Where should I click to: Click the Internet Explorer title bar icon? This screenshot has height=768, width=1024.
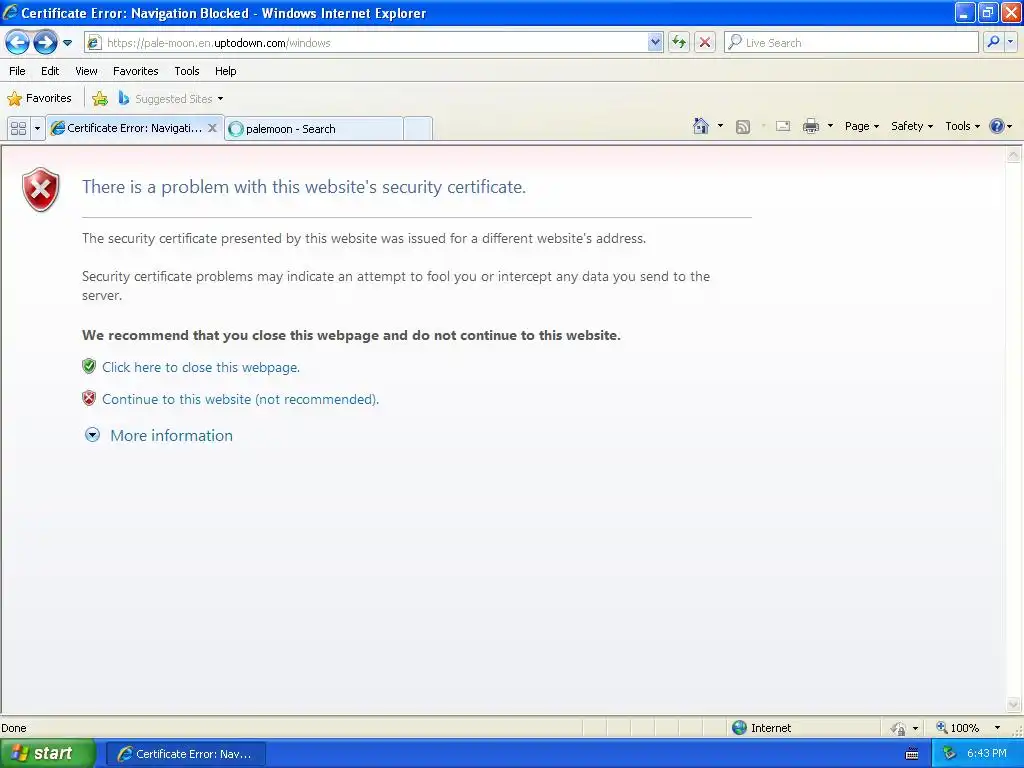click(10, 12)
